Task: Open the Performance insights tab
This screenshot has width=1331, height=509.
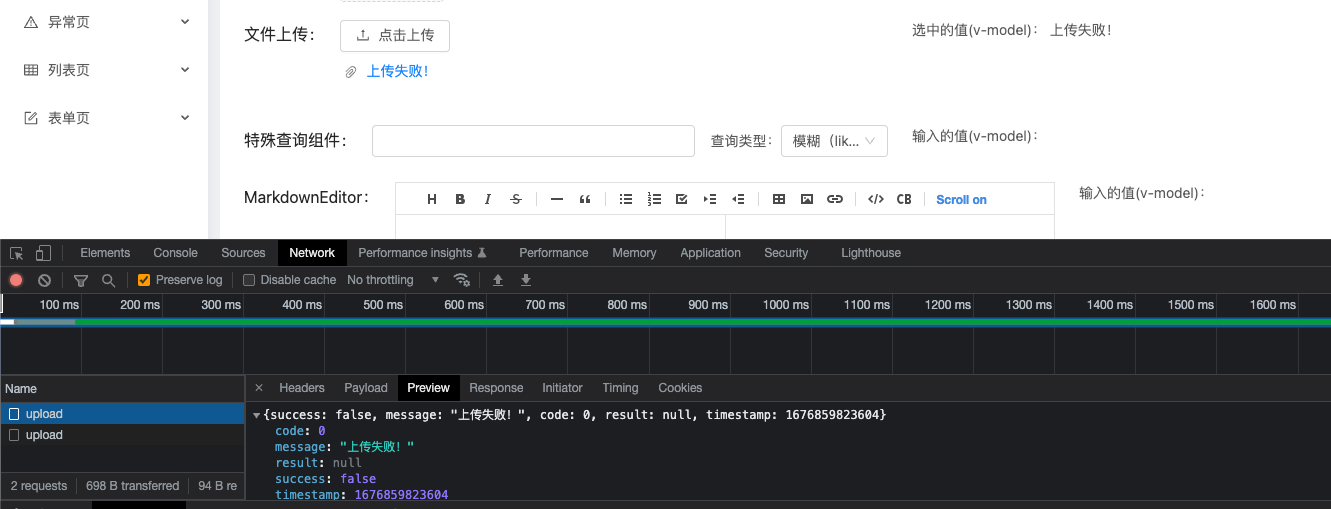Action: pos(422,253)
